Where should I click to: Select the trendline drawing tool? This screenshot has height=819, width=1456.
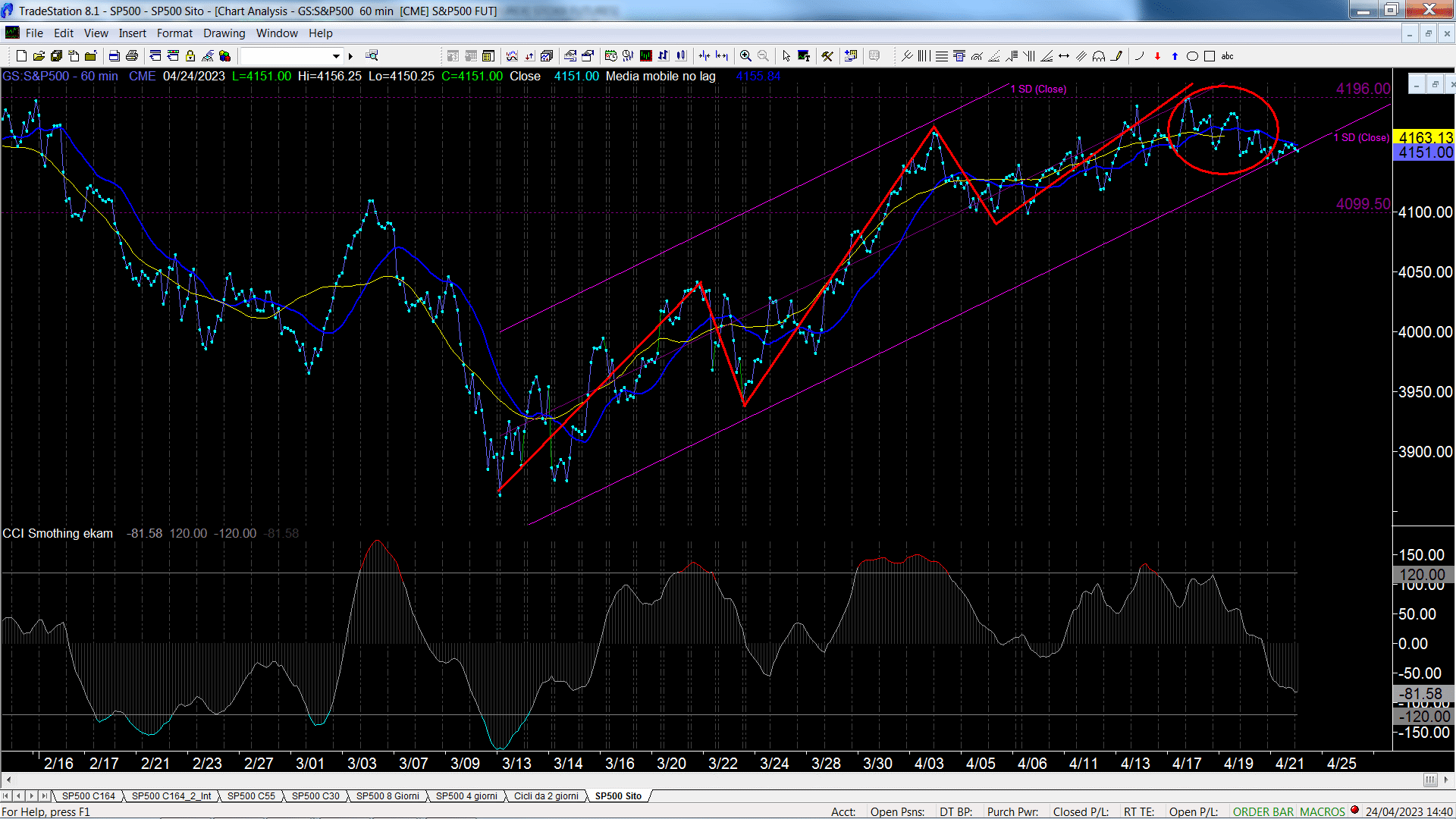pyautogui.click(x=907, y=55)
